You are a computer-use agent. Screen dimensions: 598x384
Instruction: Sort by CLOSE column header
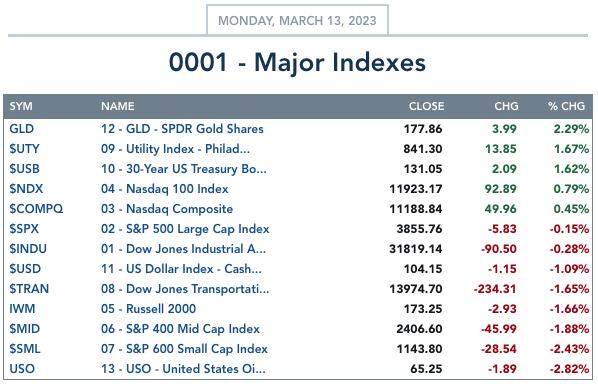point(426,106)
